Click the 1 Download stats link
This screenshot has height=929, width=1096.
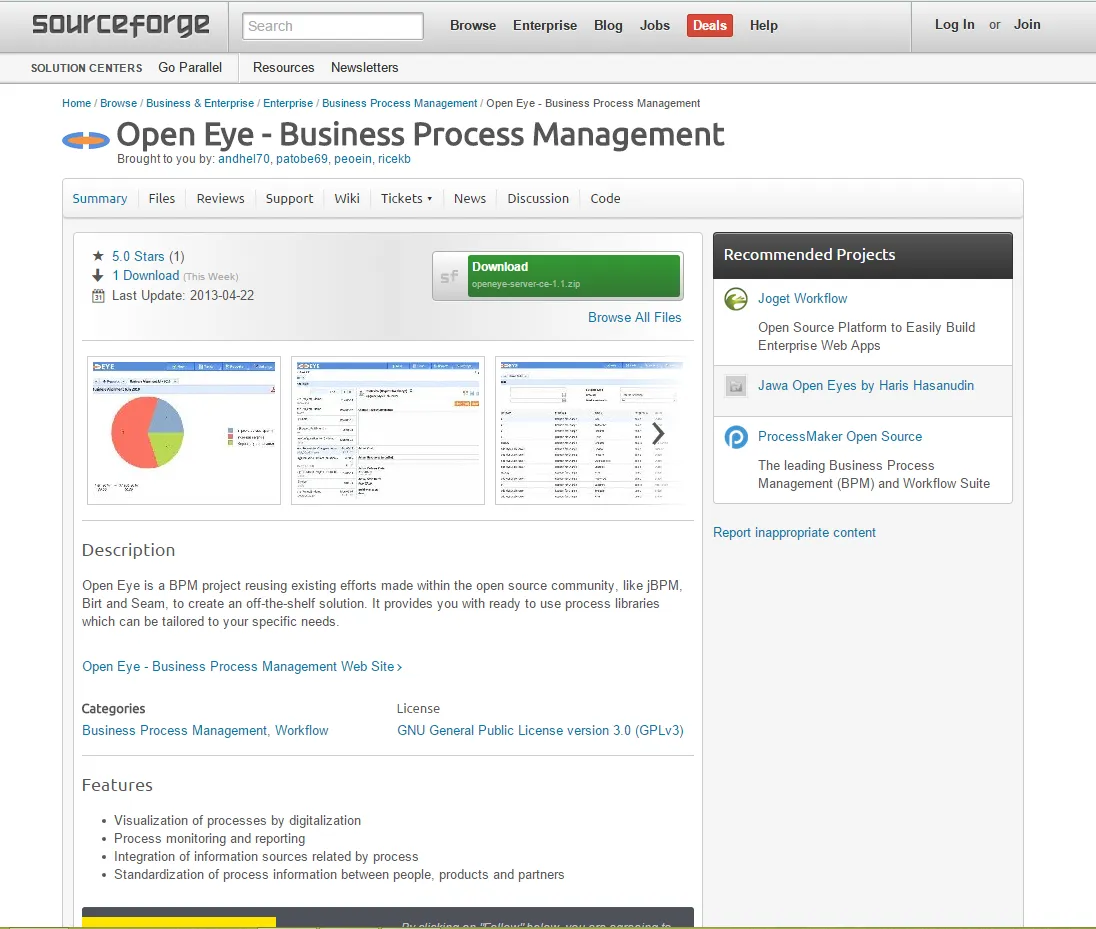point(146,275)
